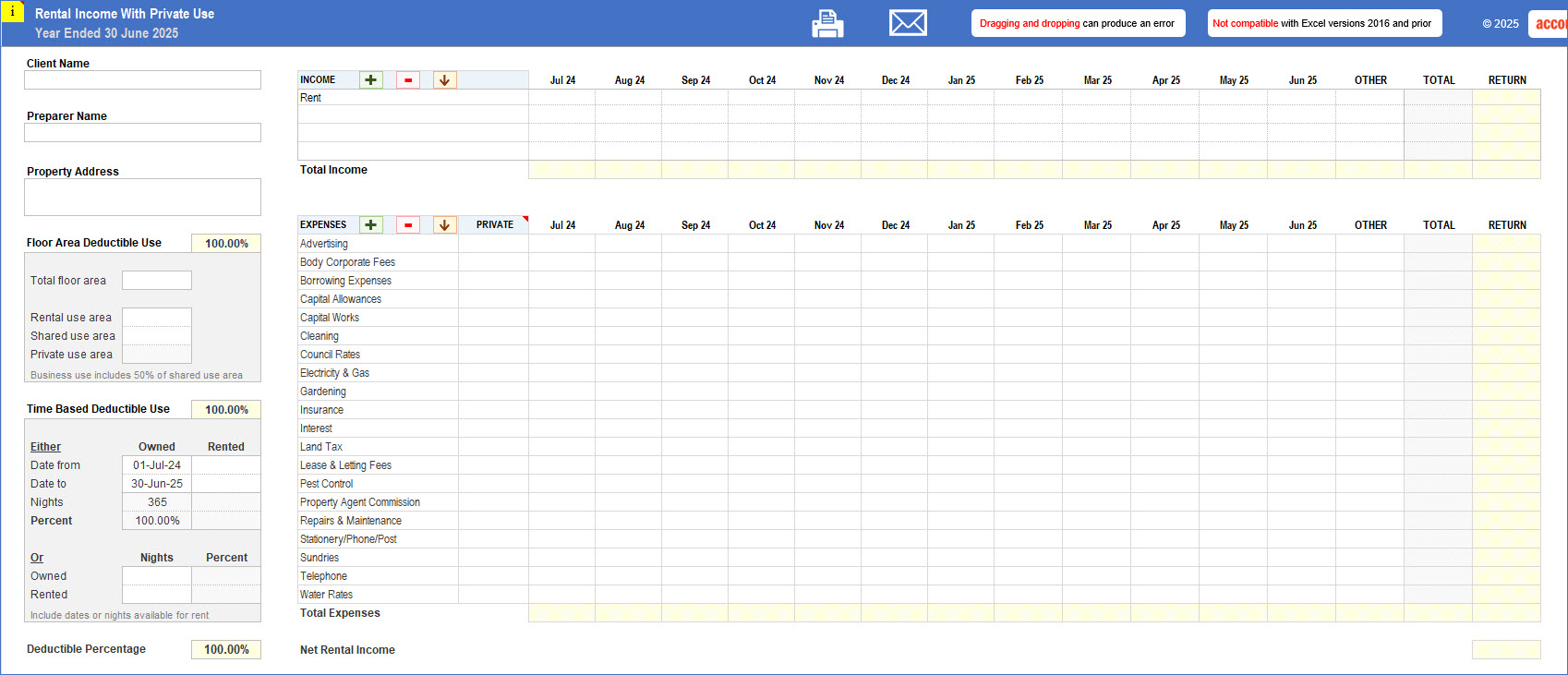Select the Rent income row label
Screen dimensions: 1568x675
pyautogui.click(x=310, y=98)
